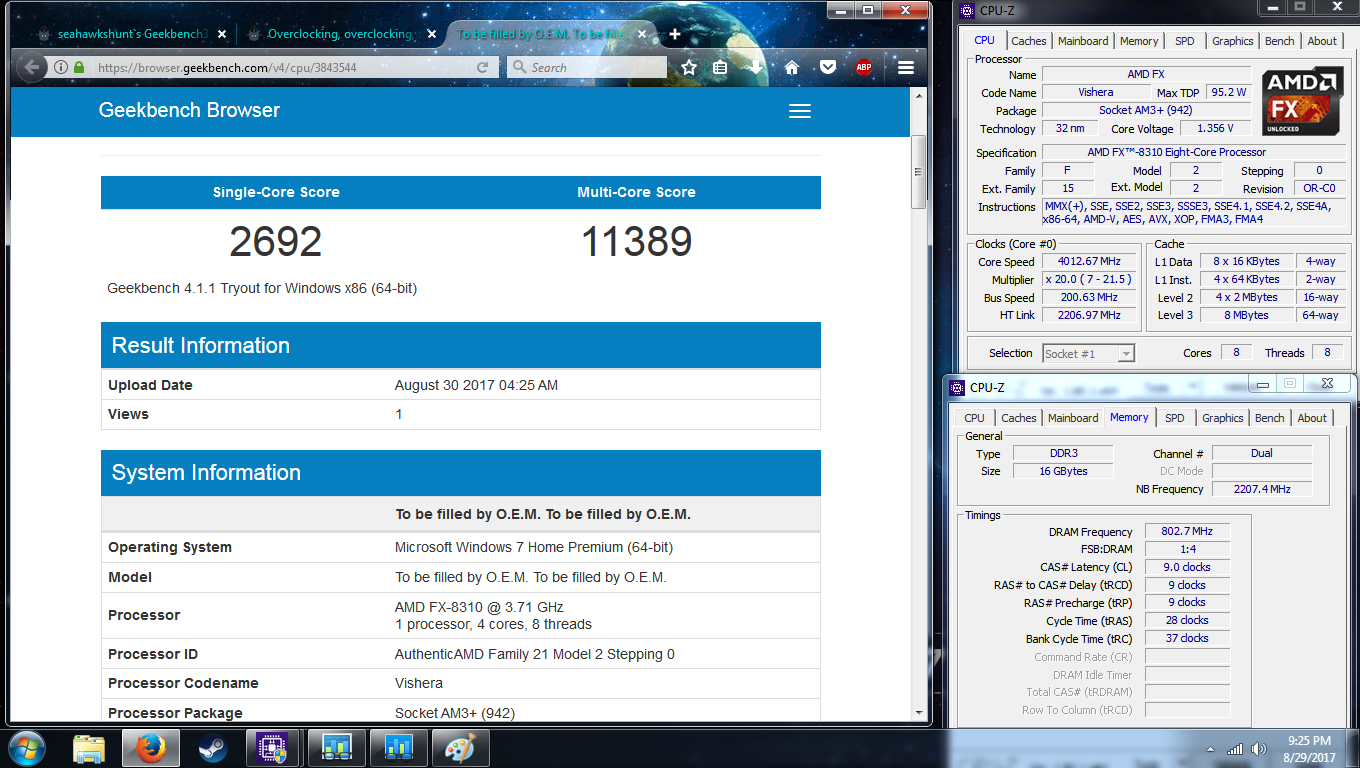
Task: Open Graphics tab in top CPU-Z window
Action: click(x=1232, y=41)
